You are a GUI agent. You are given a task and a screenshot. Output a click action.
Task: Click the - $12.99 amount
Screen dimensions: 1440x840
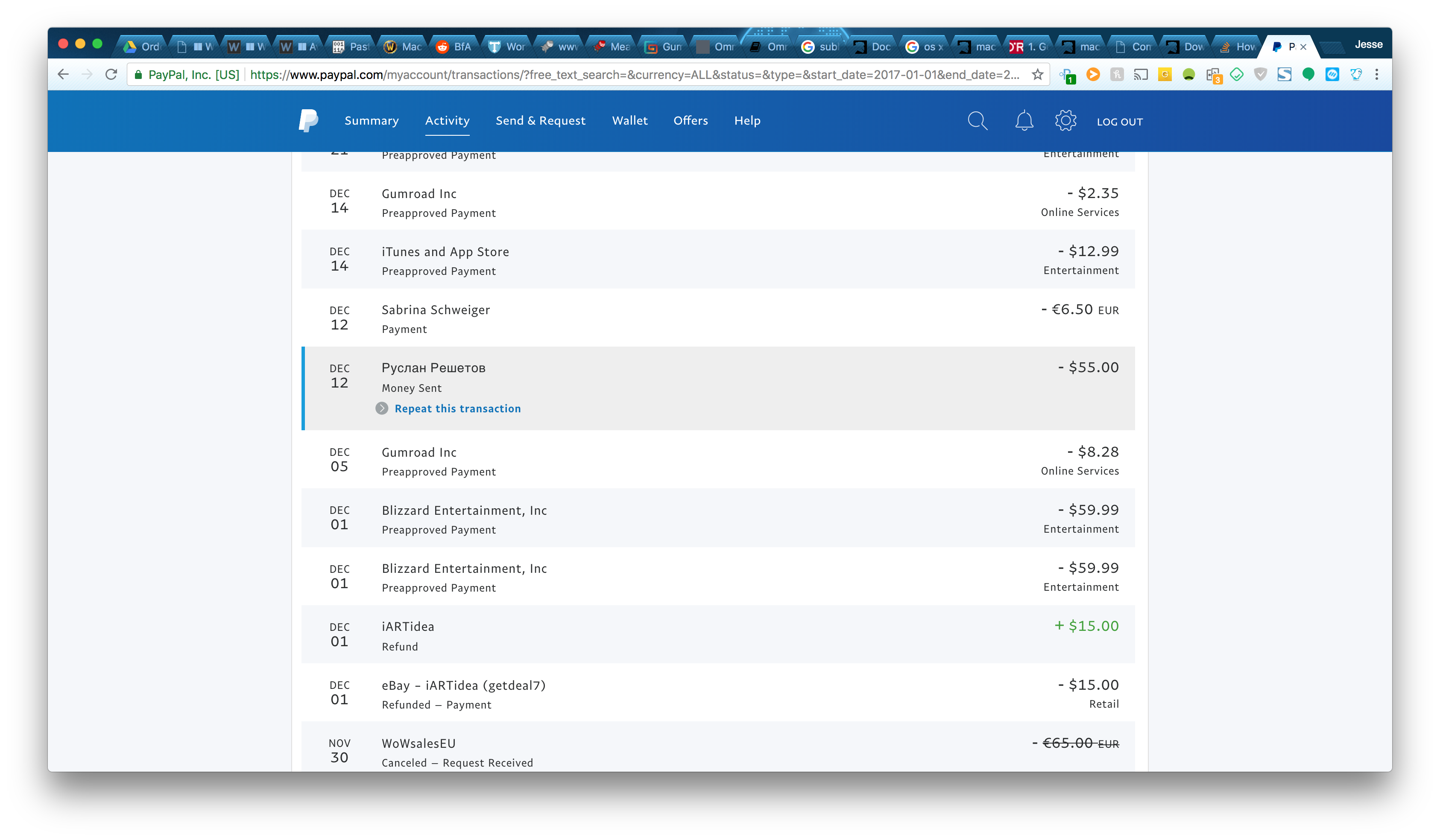pos(1088,251)
